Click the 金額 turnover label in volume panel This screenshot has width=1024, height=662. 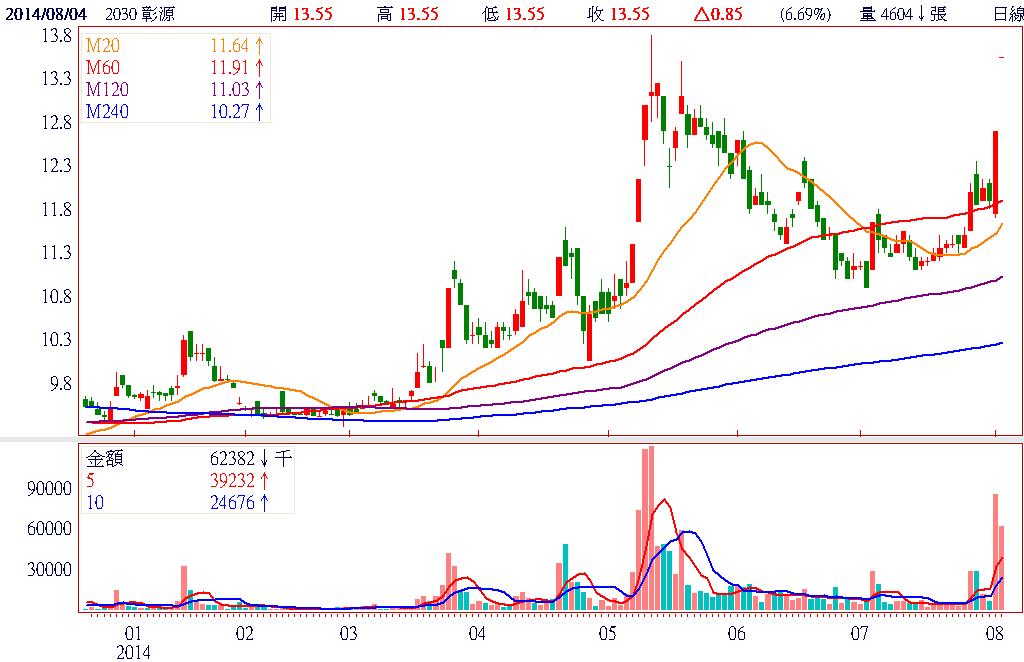coord(104,460)
